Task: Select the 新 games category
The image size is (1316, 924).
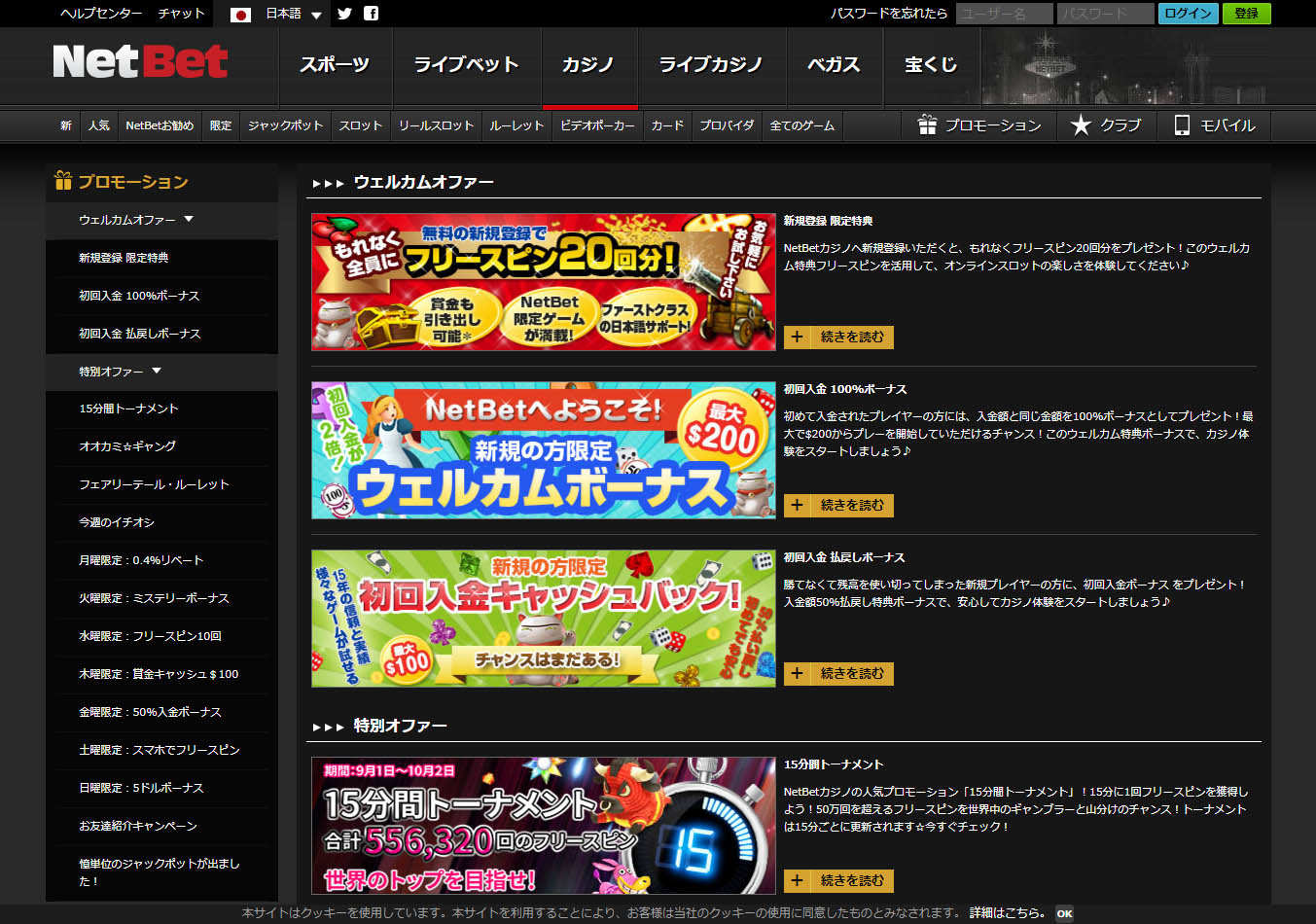Action: [65, 125]
